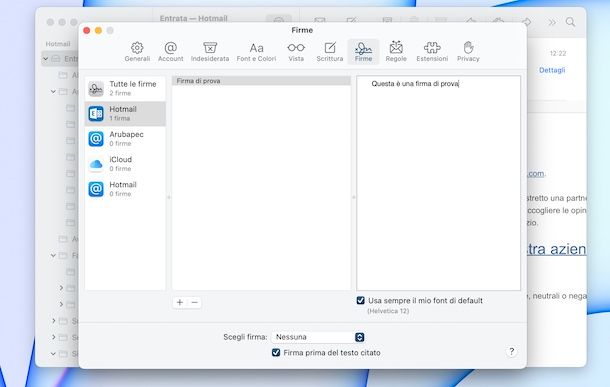Viewport: 610px width, 387px height.
Task: Select the Firma di prova signature row
Action: pyautogui.click(x=261, y=81)
